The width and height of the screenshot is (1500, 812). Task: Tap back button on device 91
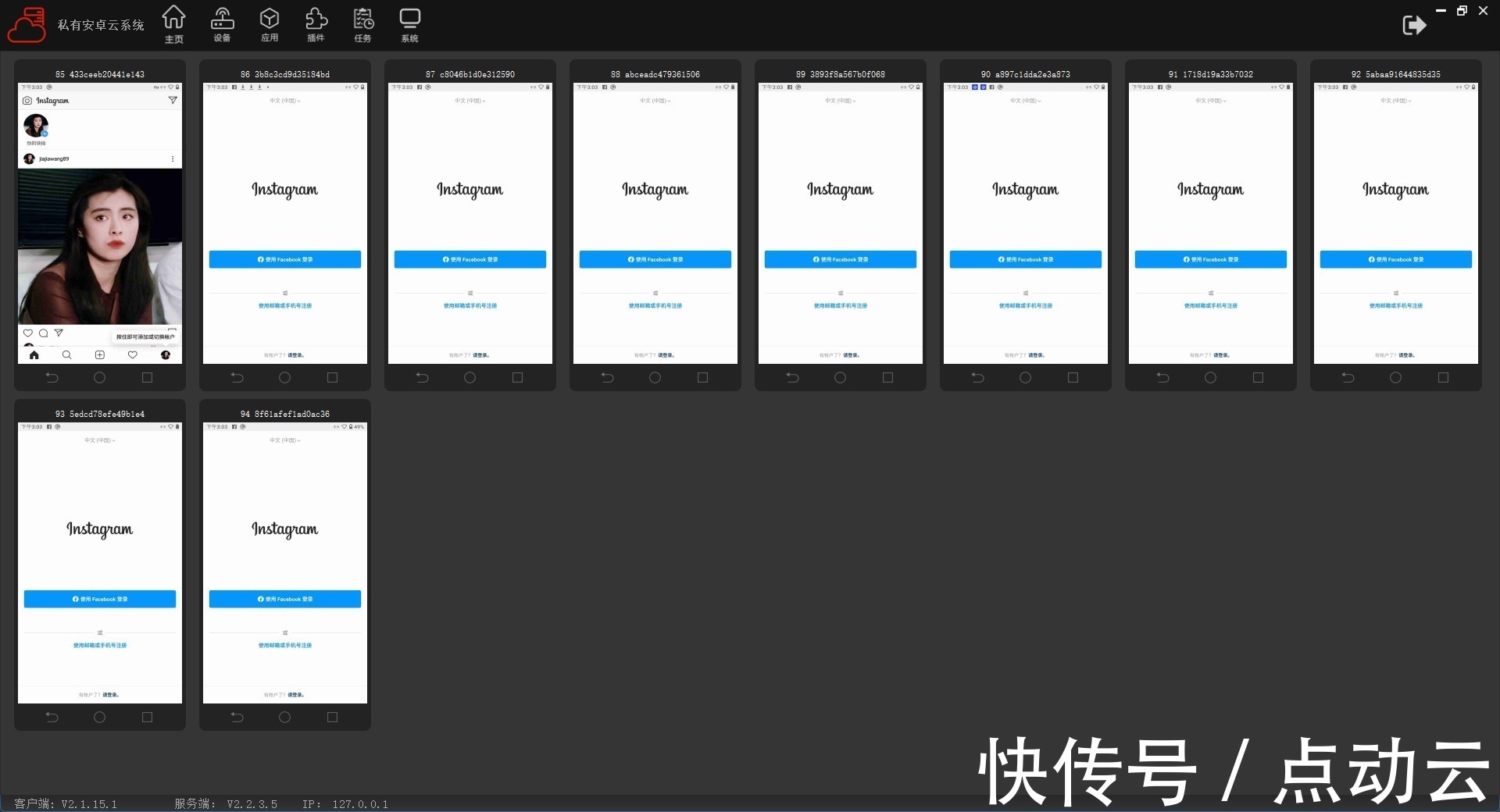(1162, 378)
